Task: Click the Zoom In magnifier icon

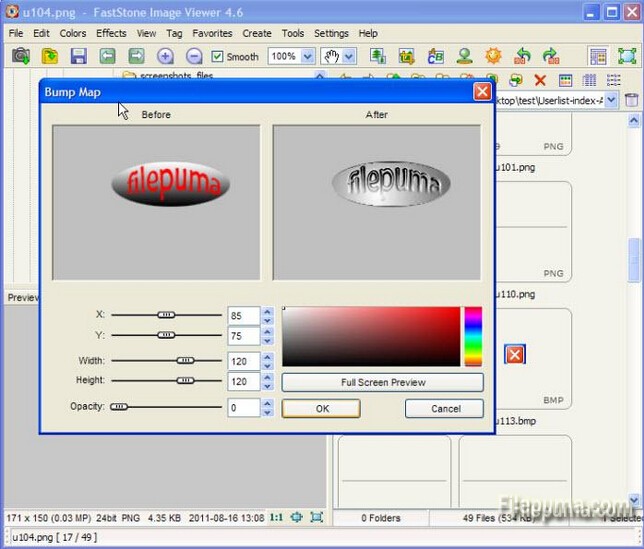Action: [x=166, y=56]
